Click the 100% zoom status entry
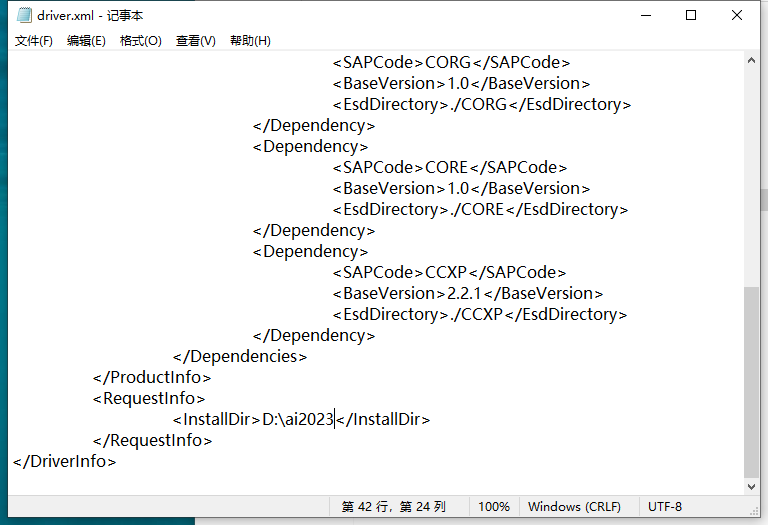768x525 pixels. click(494, 506)
